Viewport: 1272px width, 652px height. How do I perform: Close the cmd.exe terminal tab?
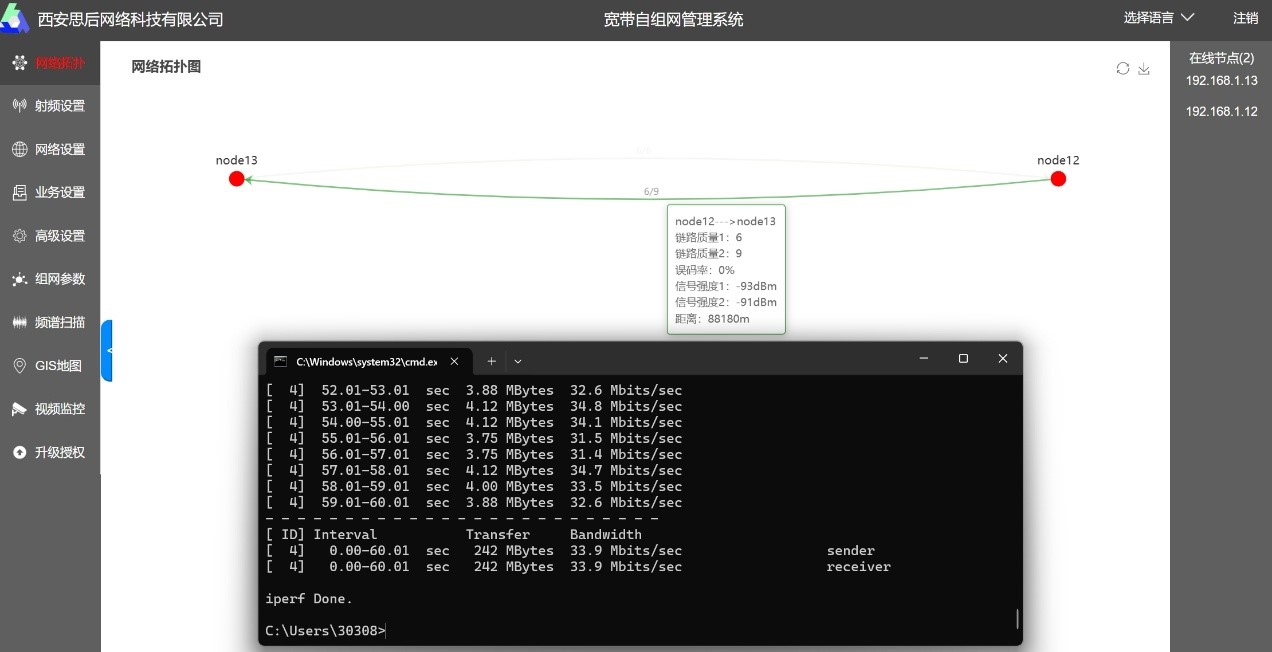pyautogui.click(x=455, y=361)
